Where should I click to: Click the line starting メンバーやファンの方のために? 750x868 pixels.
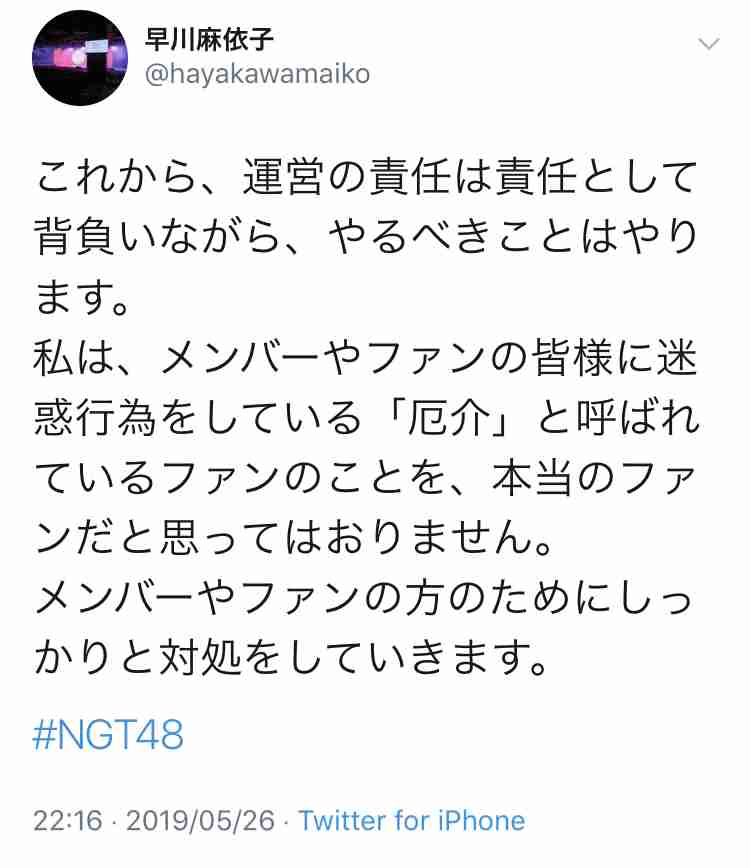(364, 598)
